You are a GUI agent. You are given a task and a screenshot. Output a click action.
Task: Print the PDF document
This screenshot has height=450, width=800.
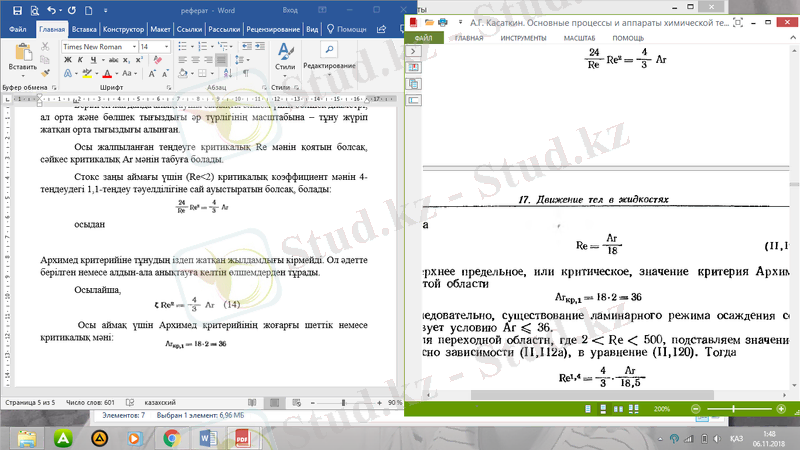click(443, 22)
